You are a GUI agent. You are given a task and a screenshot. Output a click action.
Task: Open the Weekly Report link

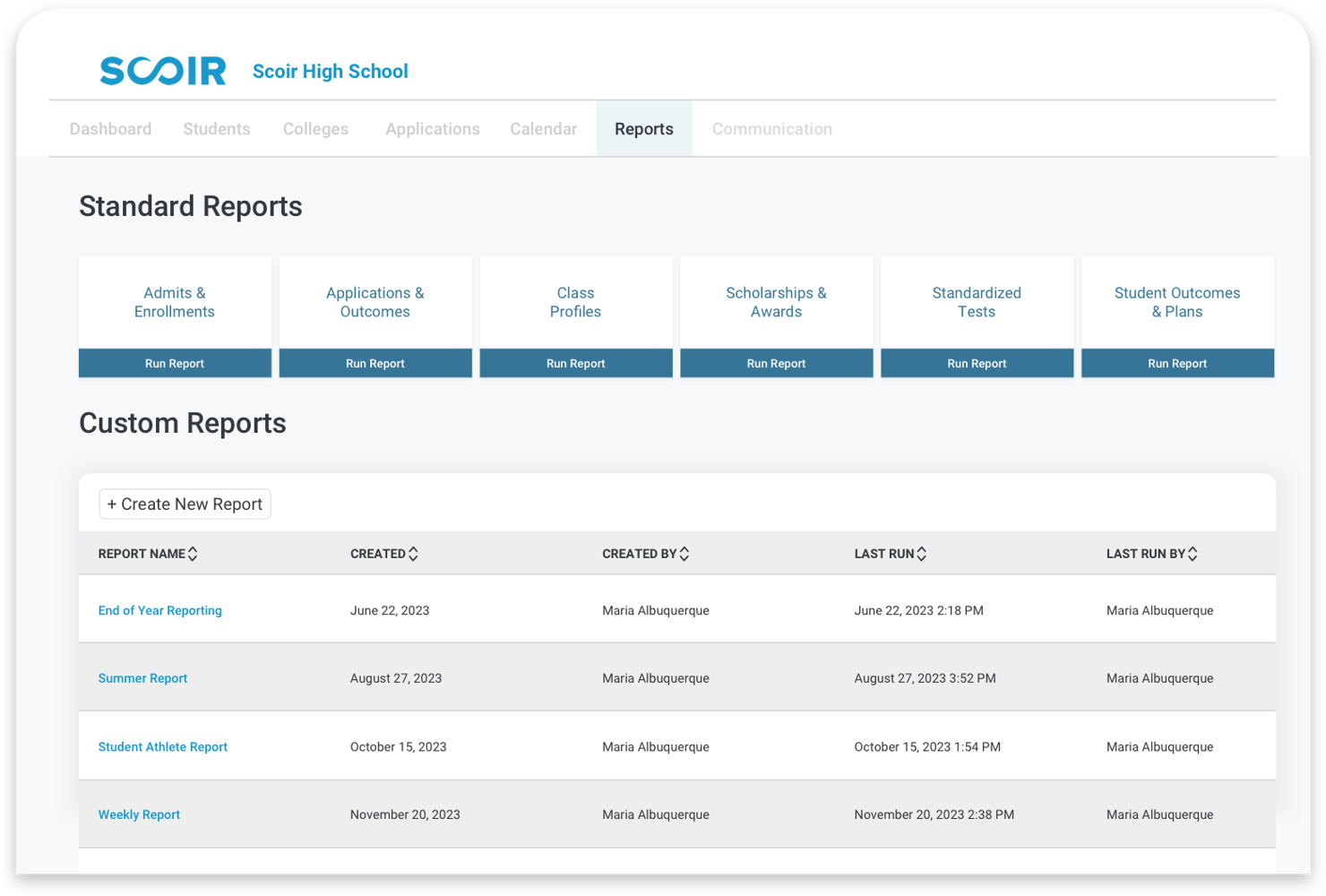tap(139, 814)
